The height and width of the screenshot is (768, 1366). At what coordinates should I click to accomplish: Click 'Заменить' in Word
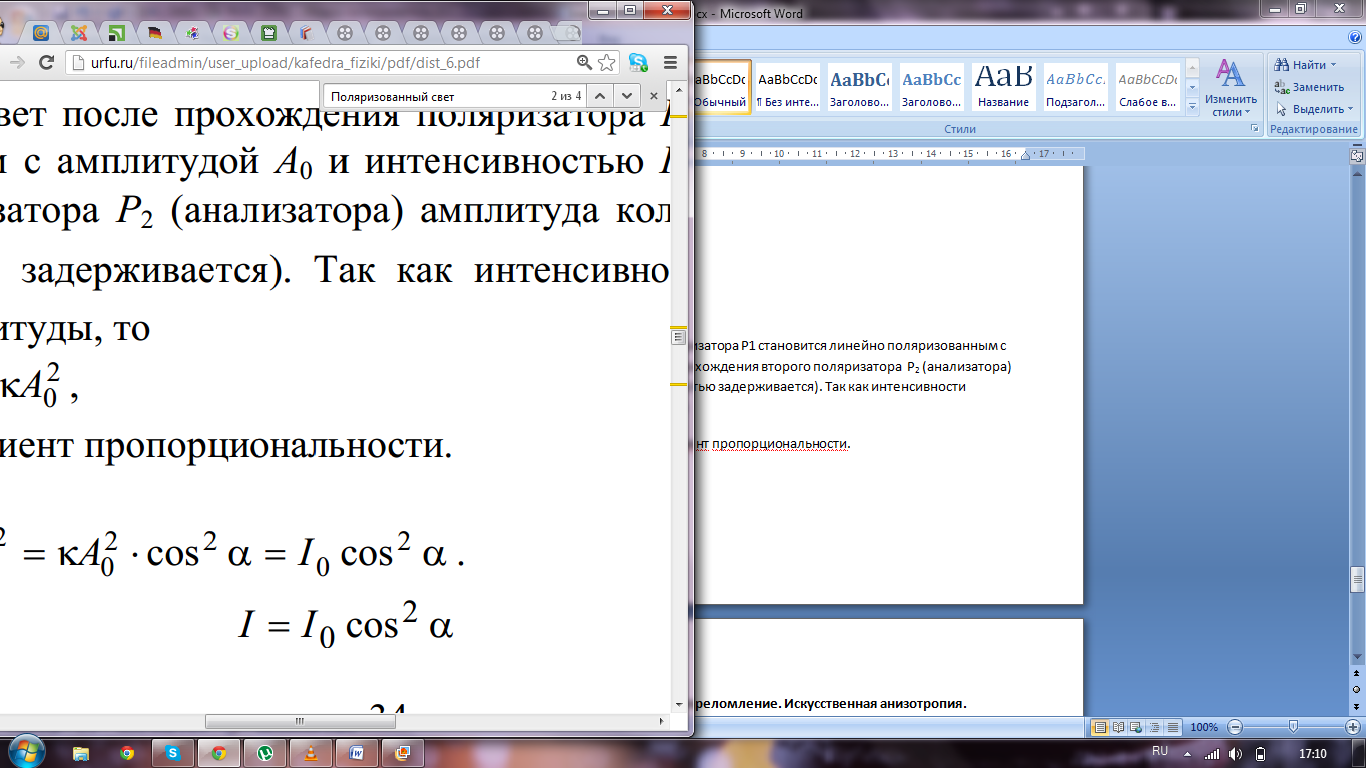pos(1309,87)
